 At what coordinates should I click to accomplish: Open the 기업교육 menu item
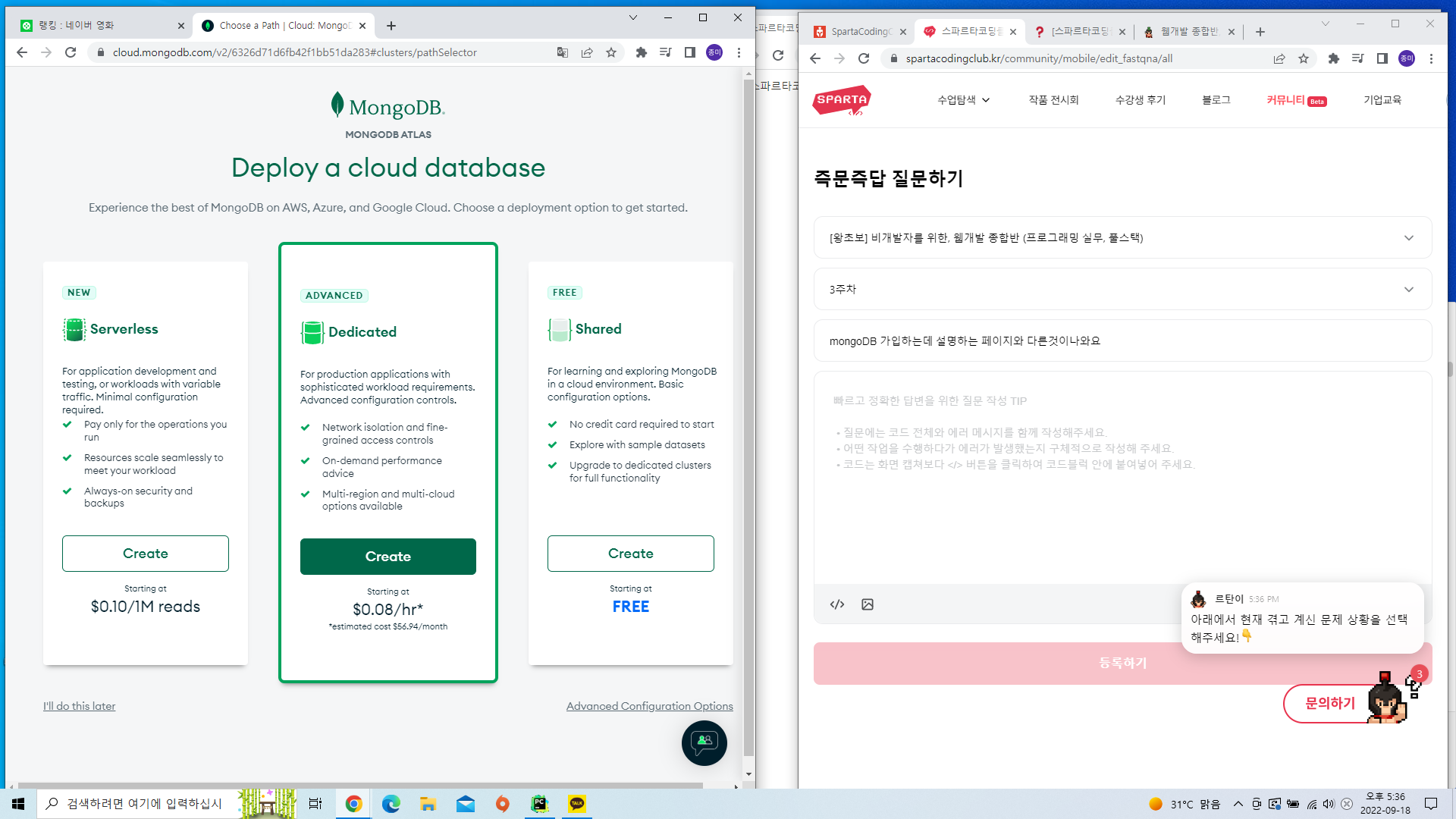point(1382,100)
